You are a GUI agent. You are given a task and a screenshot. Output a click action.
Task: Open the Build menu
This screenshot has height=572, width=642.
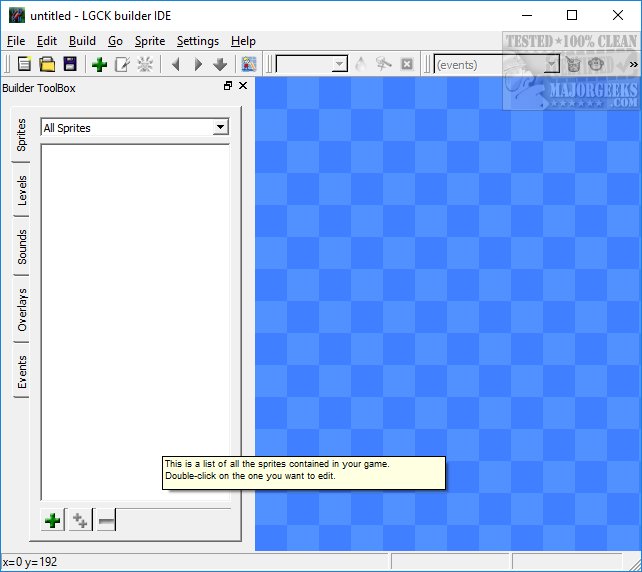tap(82, 41)
